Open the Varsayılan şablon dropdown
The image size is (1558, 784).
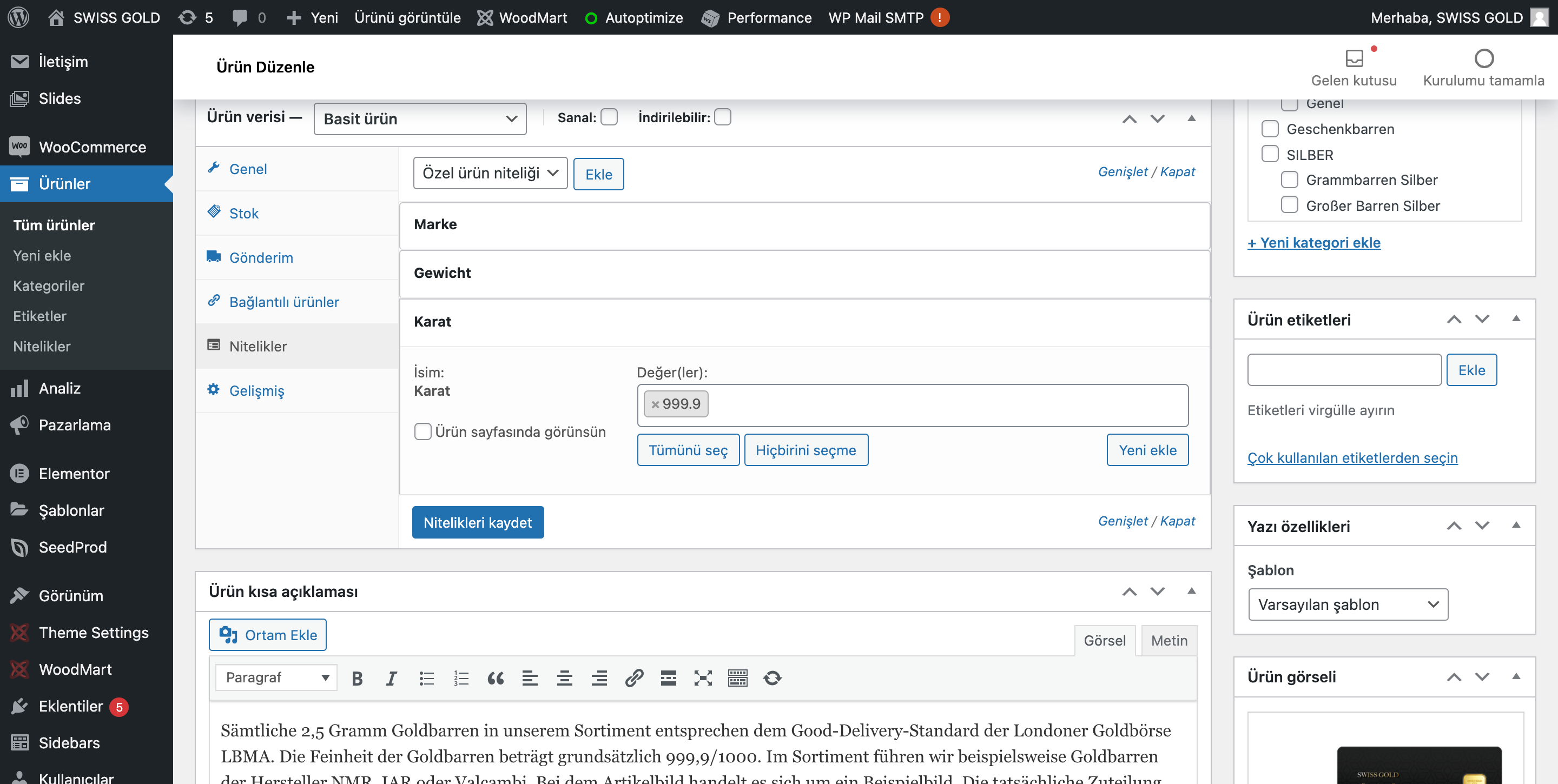point(1348,604)
